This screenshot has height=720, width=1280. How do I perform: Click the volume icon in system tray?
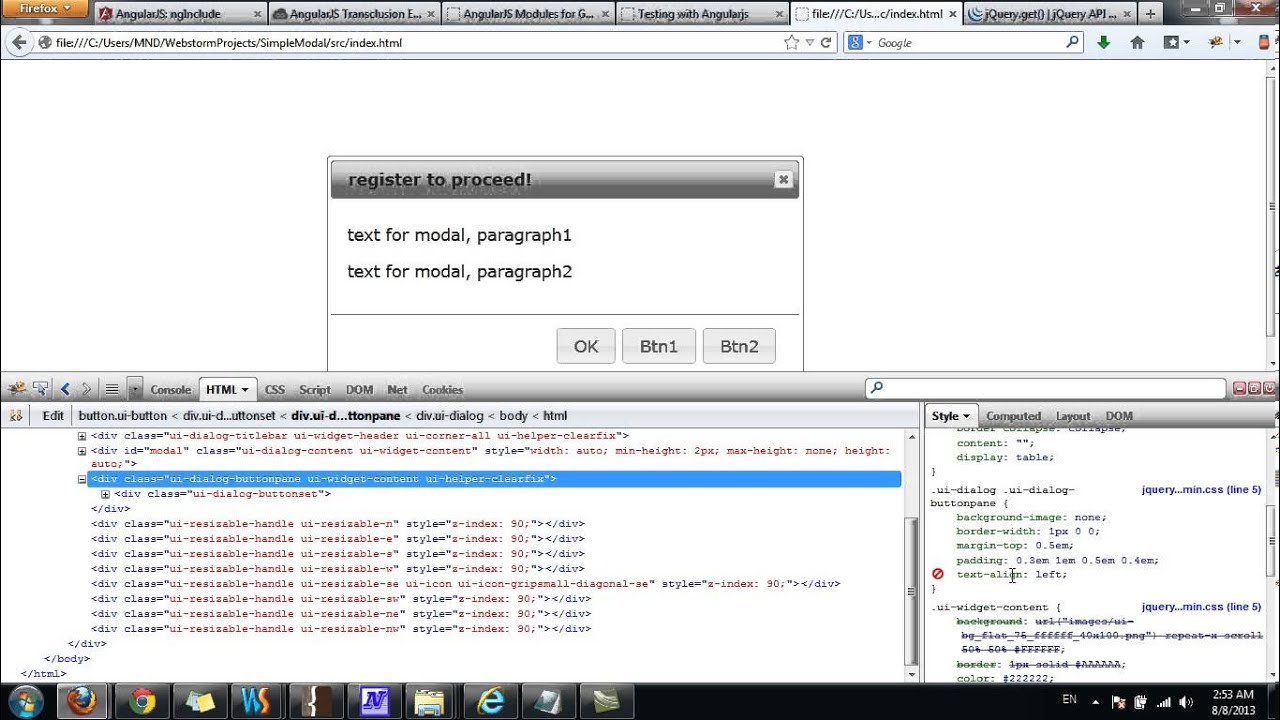tap(1186, 701)
